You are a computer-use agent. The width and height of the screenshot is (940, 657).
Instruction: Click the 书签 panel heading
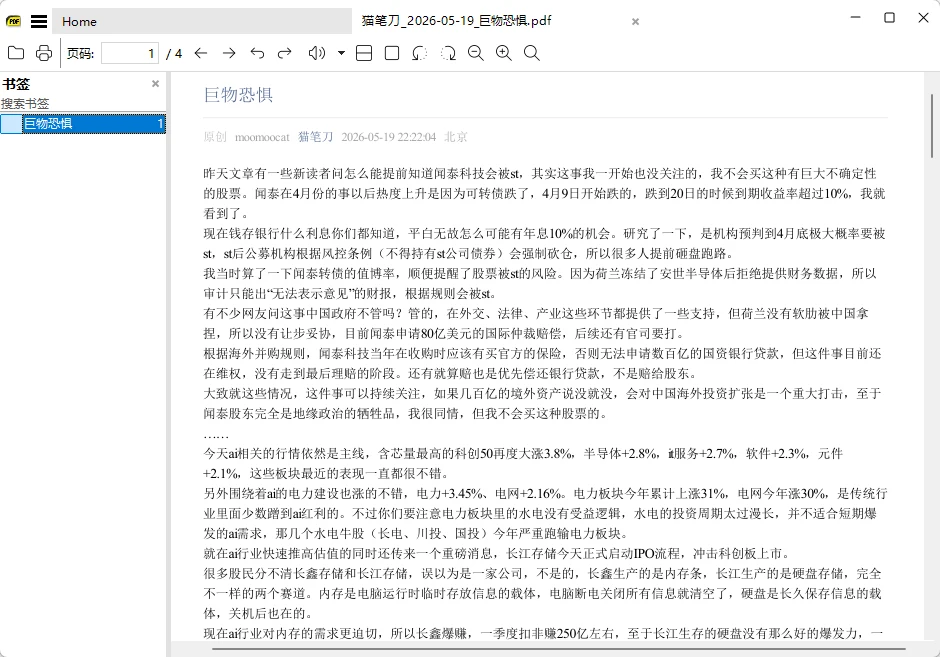(16, 84)
